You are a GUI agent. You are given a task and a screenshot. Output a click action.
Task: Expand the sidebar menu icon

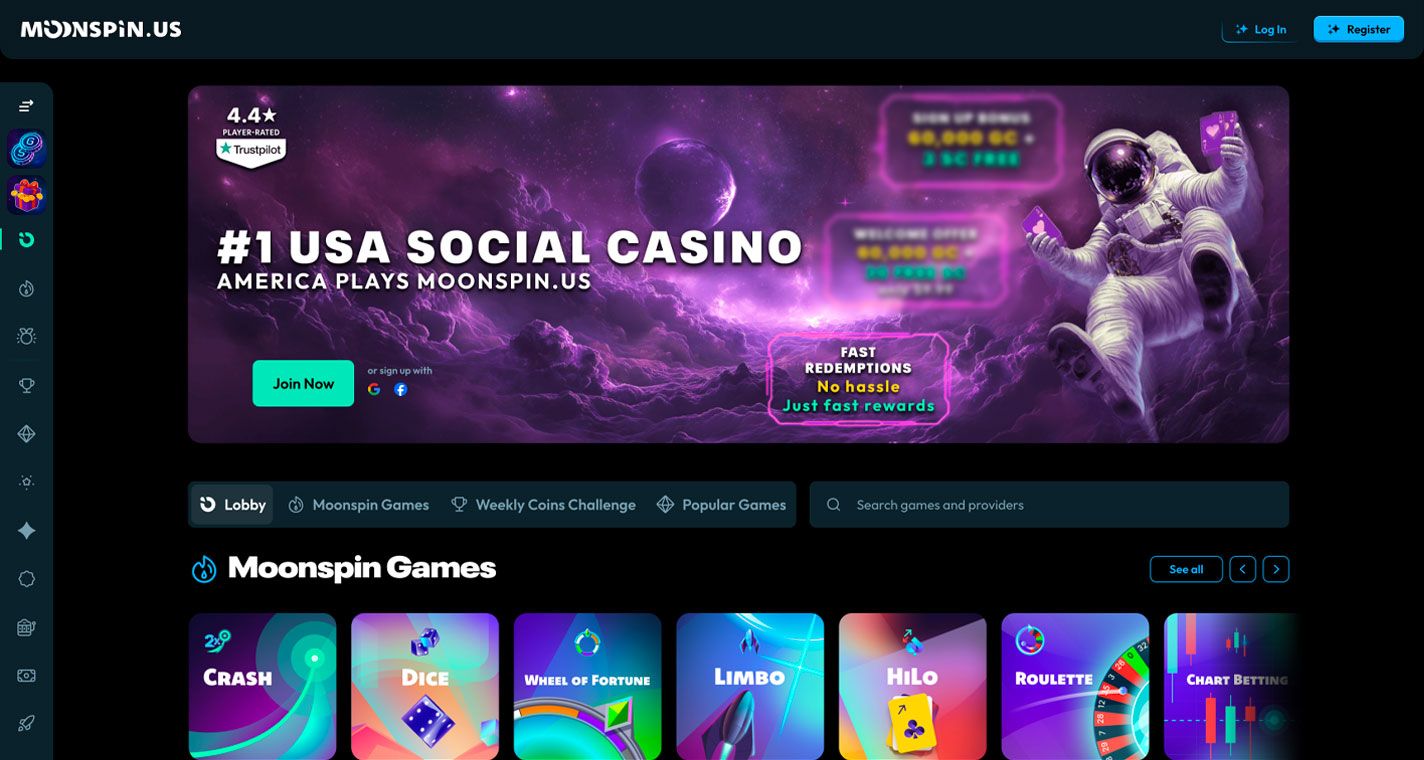click(26, 105)
